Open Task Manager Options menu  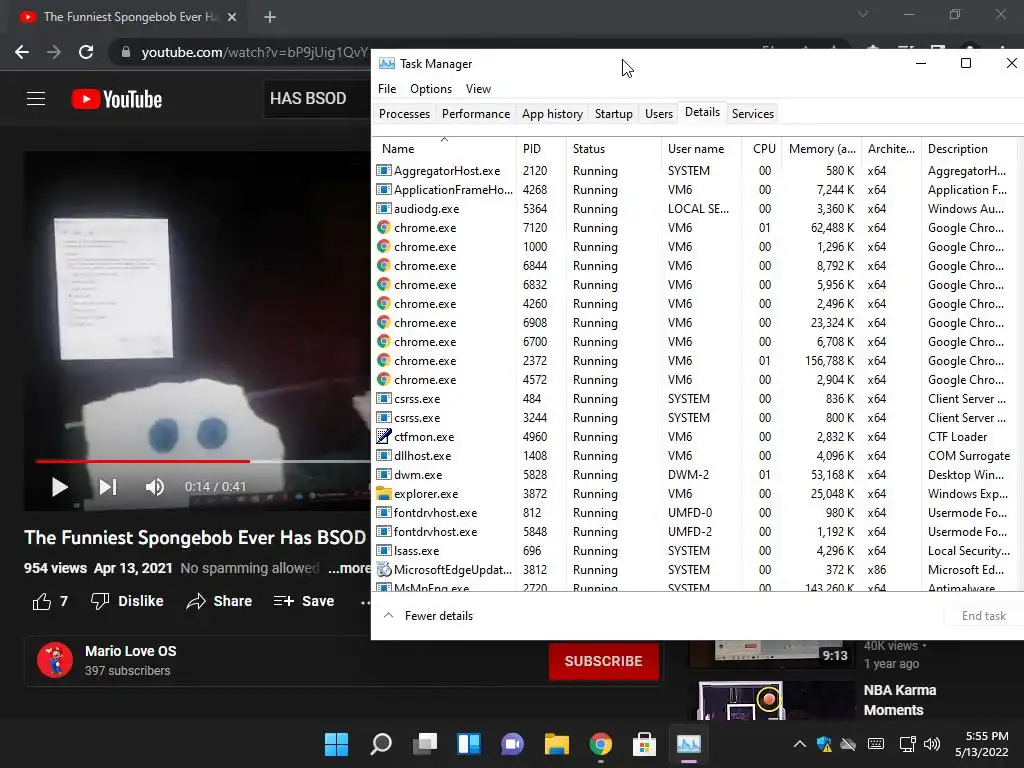coord(430,89)
